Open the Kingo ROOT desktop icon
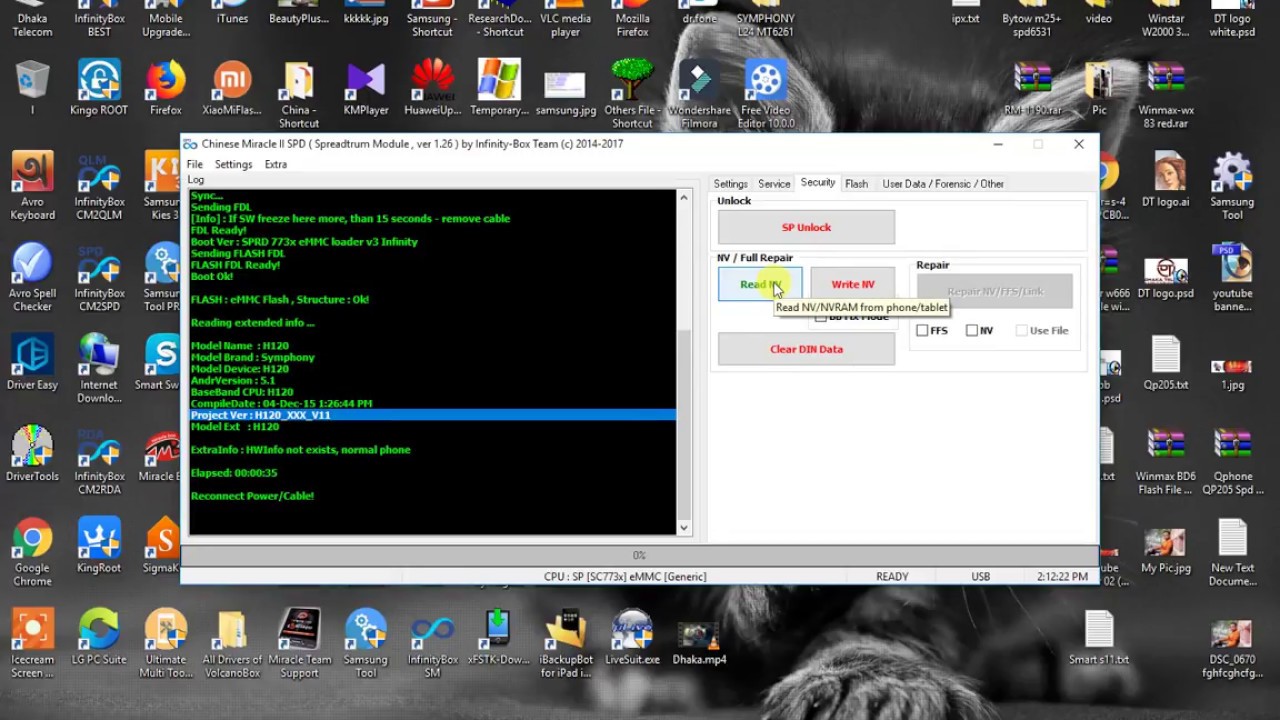The height and width of the screenshot is (720, 1280). click(x=99, y=88)
